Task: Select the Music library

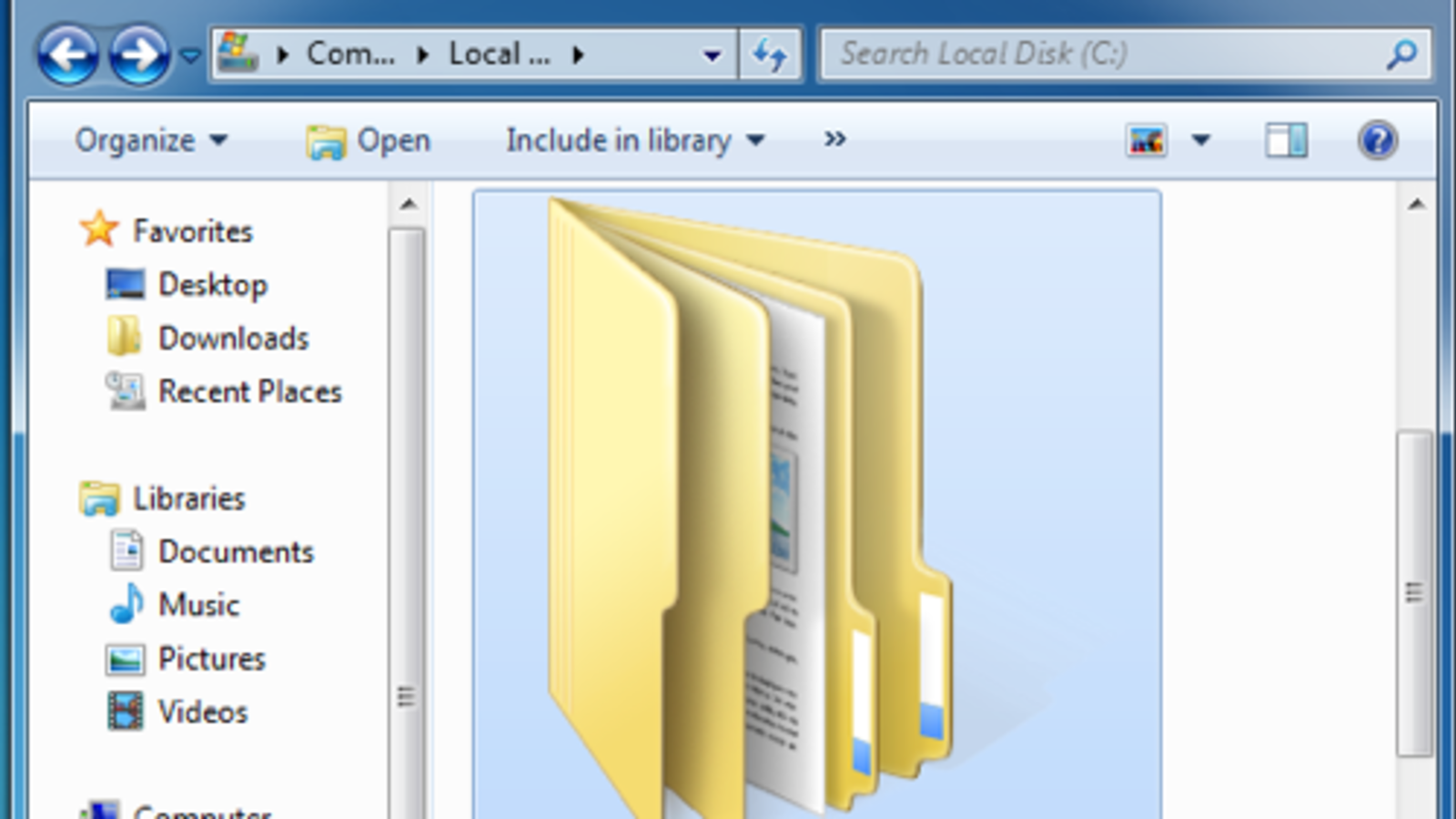Action: point(198,604)
